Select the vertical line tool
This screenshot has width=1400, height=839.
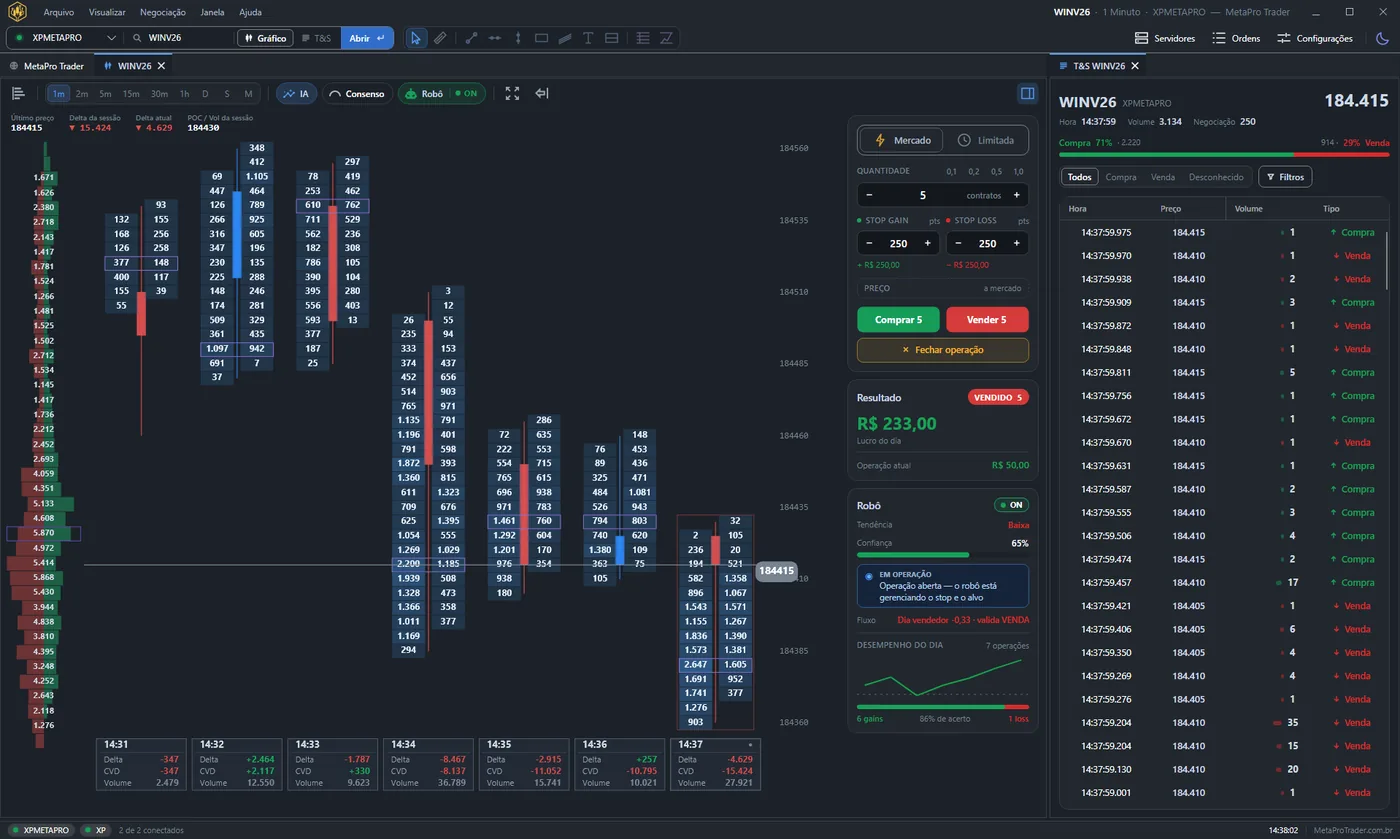(518, 38)
